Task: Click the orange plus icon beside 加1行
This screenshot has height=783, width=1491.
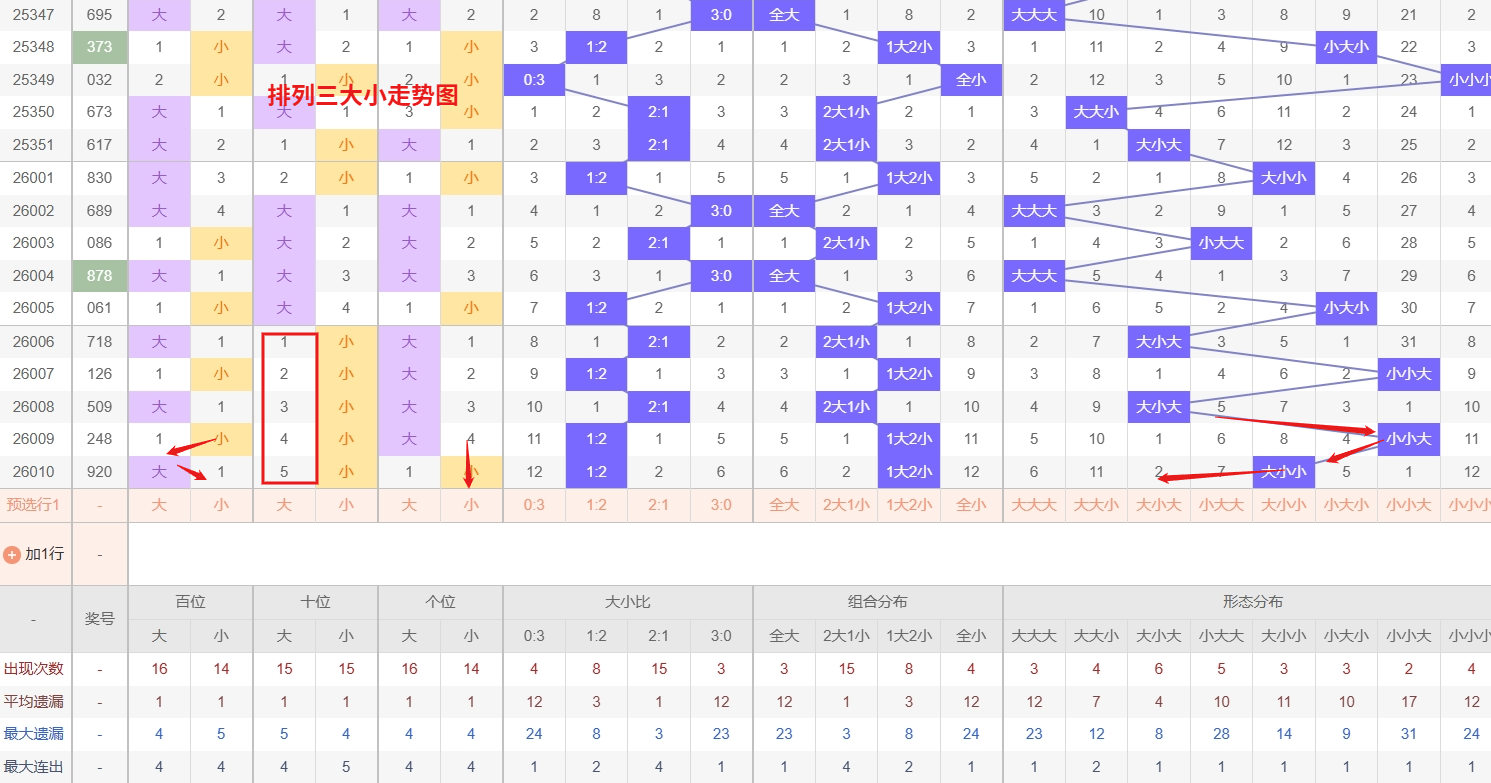Action: point(12,554)
